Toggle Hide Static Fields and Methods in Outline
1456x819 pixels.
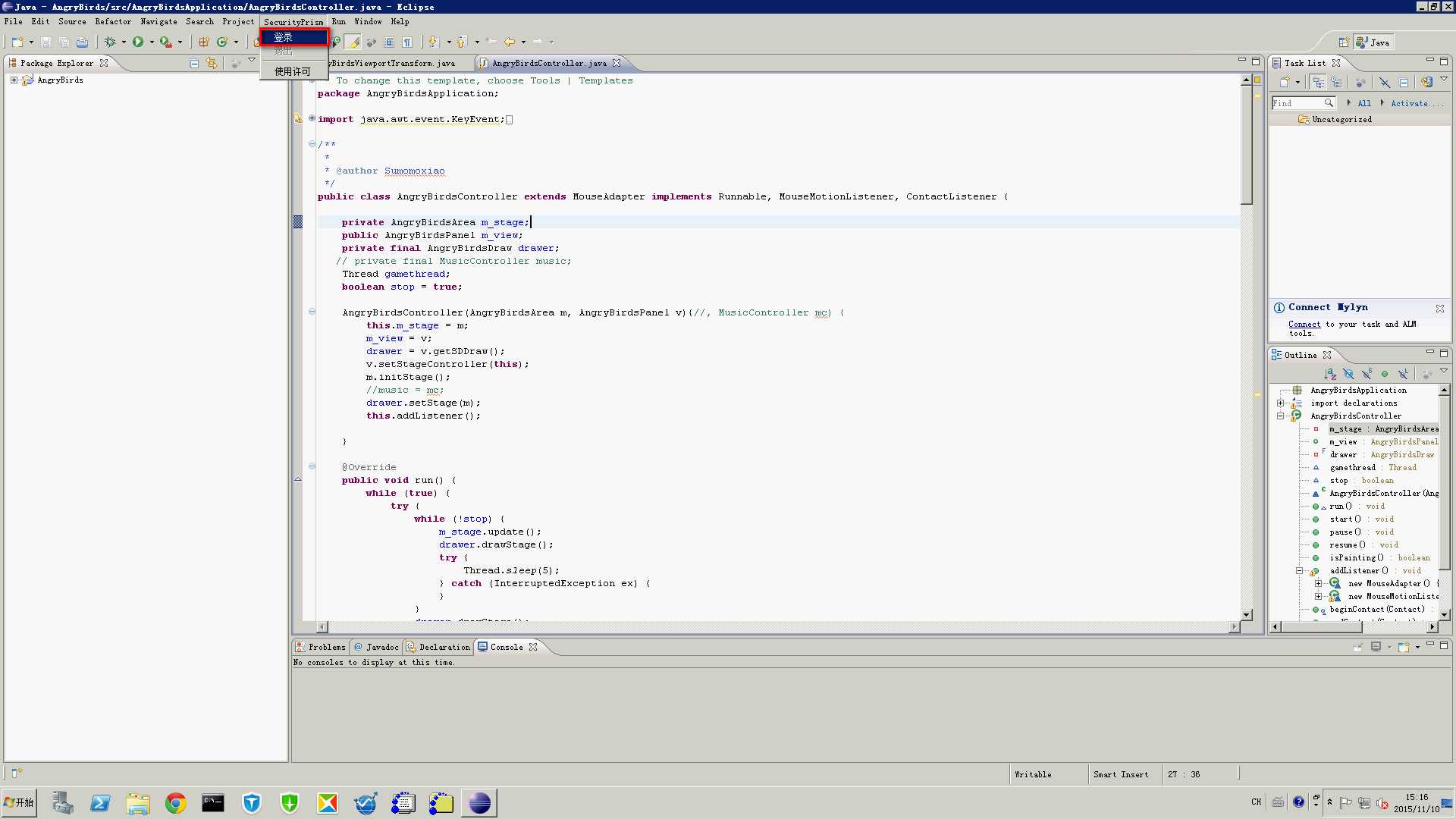[1367, 374]
